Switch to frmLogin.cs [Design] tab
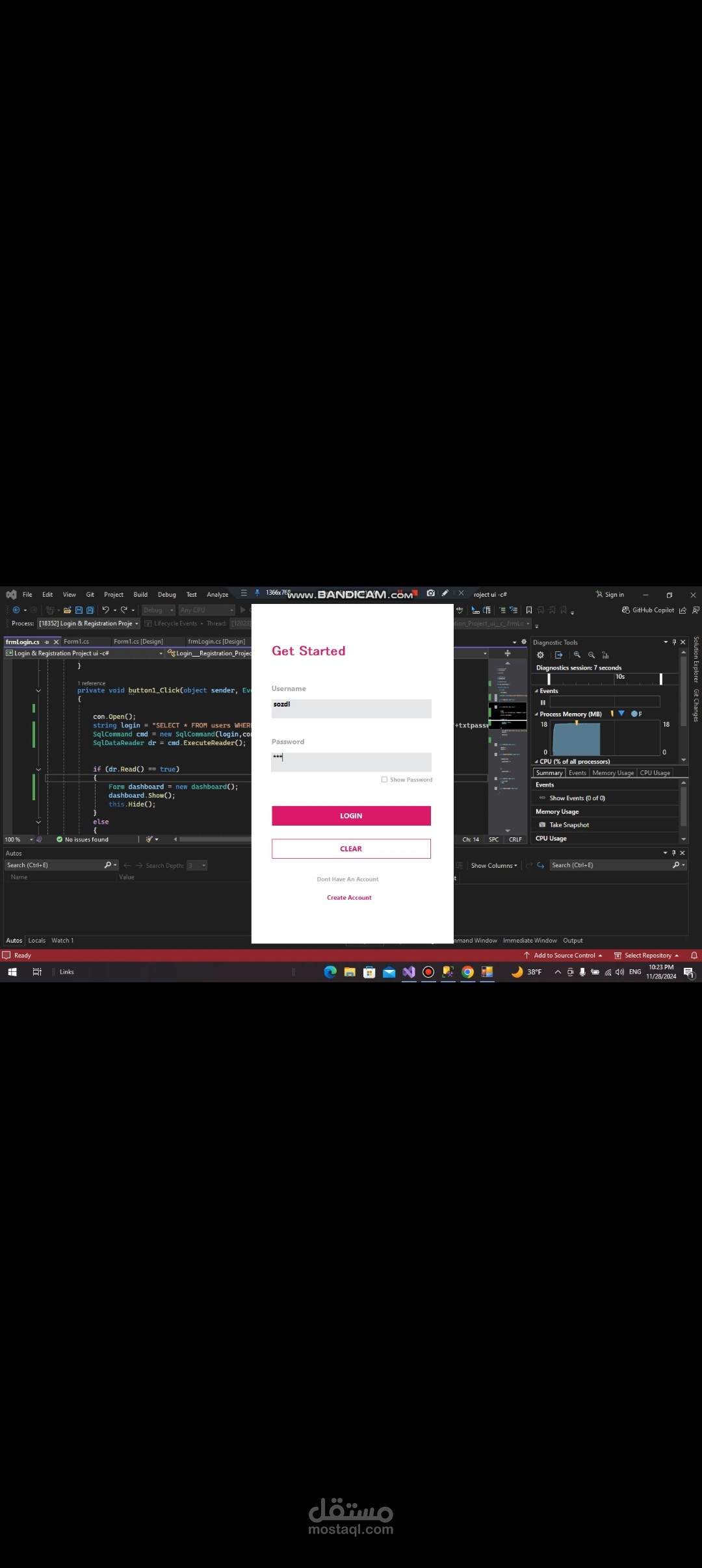 coord(216,642)
